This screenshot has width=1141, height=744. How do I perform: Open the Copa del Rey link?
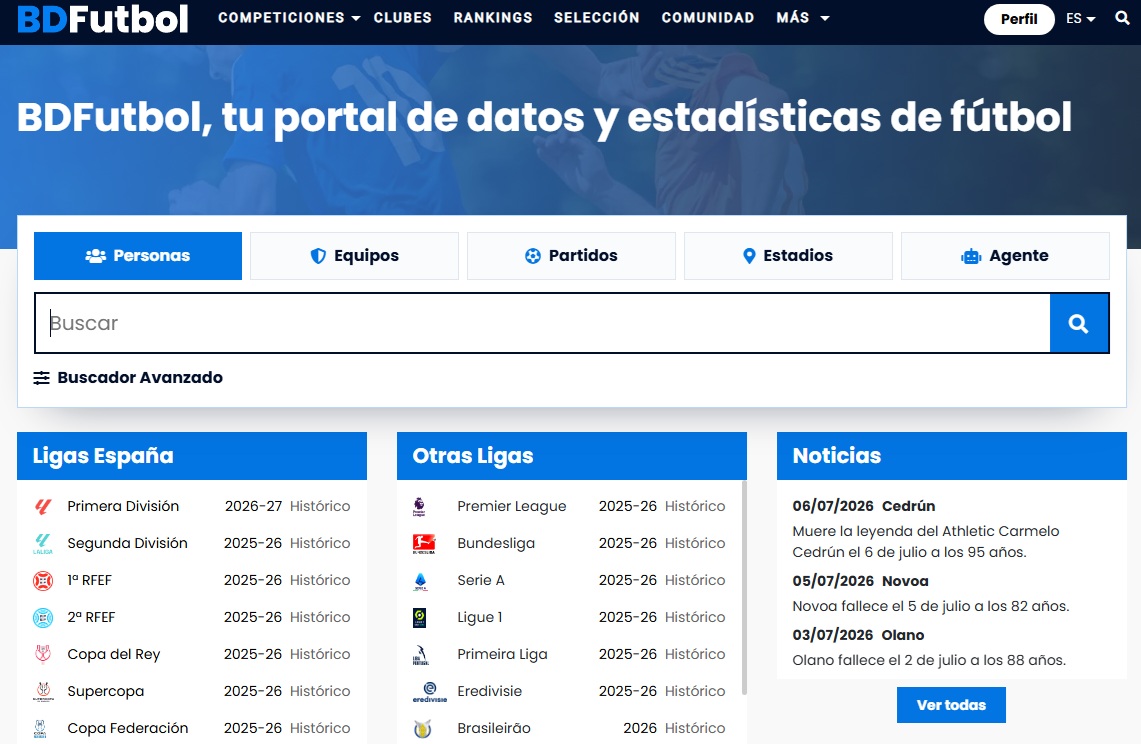pos(114,654)
